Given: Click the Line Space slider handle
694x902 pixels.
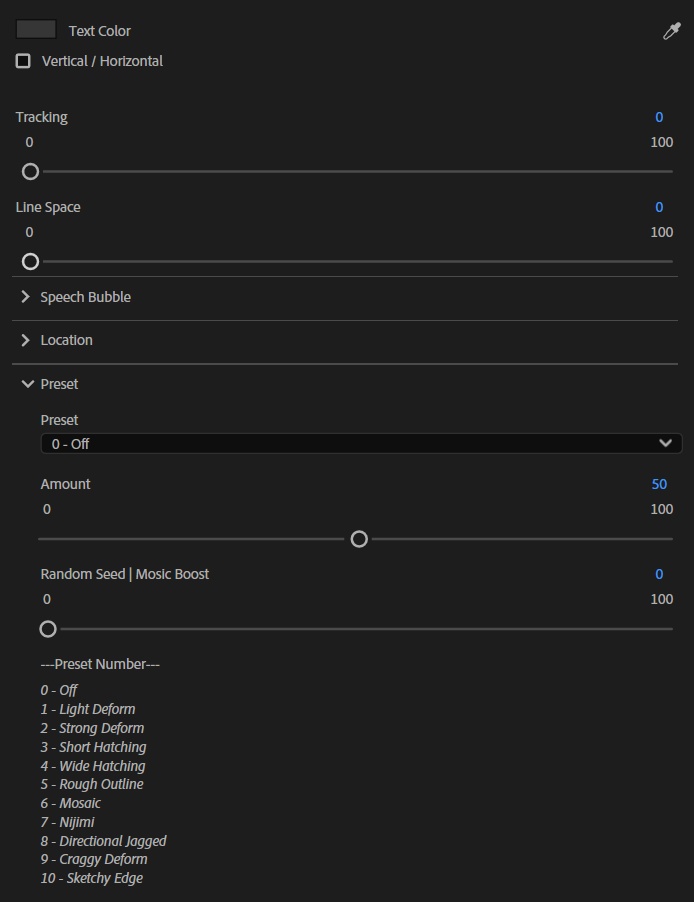Looking at the screenshot, I should pos(30,261).
